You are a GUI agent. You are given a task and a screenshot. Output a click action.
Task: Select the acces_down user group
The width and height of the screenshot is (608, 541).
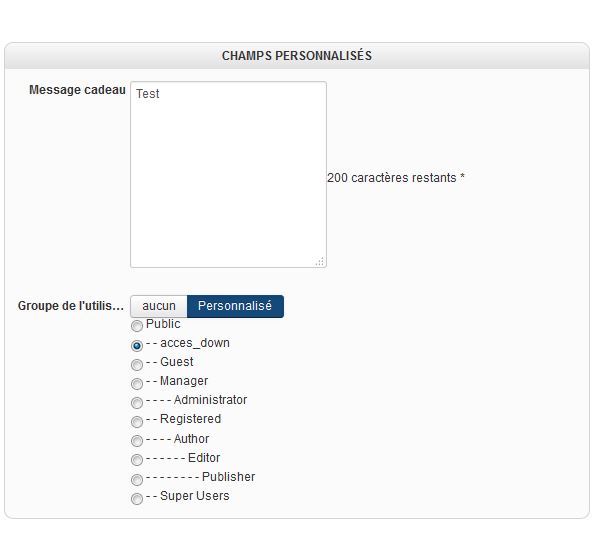pos(137,345)
